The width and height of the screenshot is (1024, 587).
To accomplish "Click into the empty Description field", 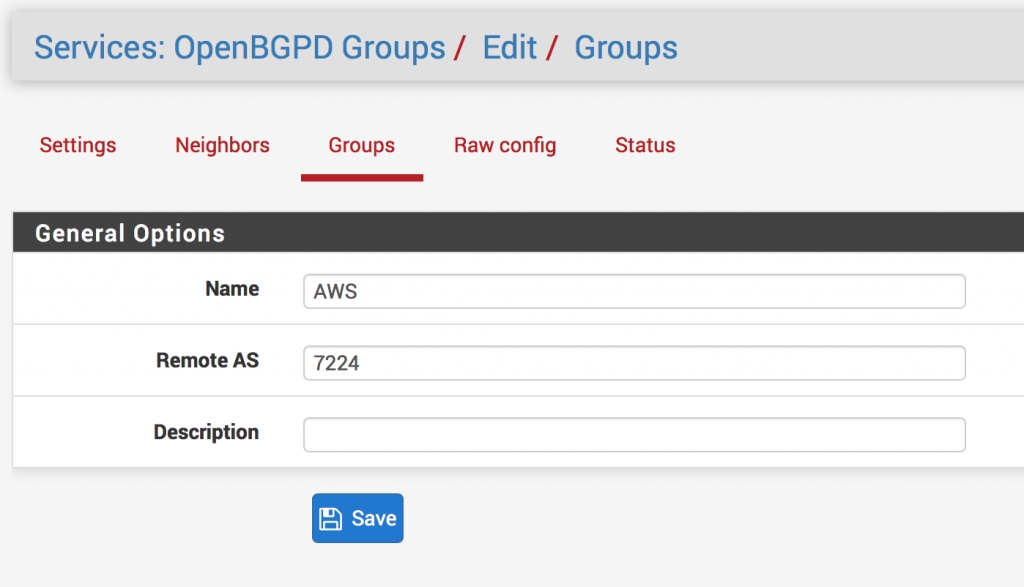I will (x=634, y=435).
